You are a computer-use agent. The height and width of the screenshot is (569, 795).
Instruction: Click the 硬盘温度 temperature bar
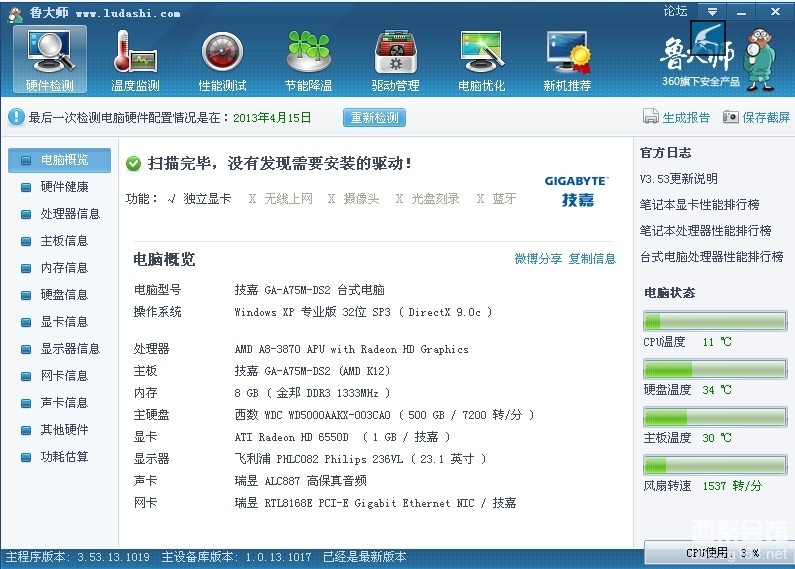715,369
